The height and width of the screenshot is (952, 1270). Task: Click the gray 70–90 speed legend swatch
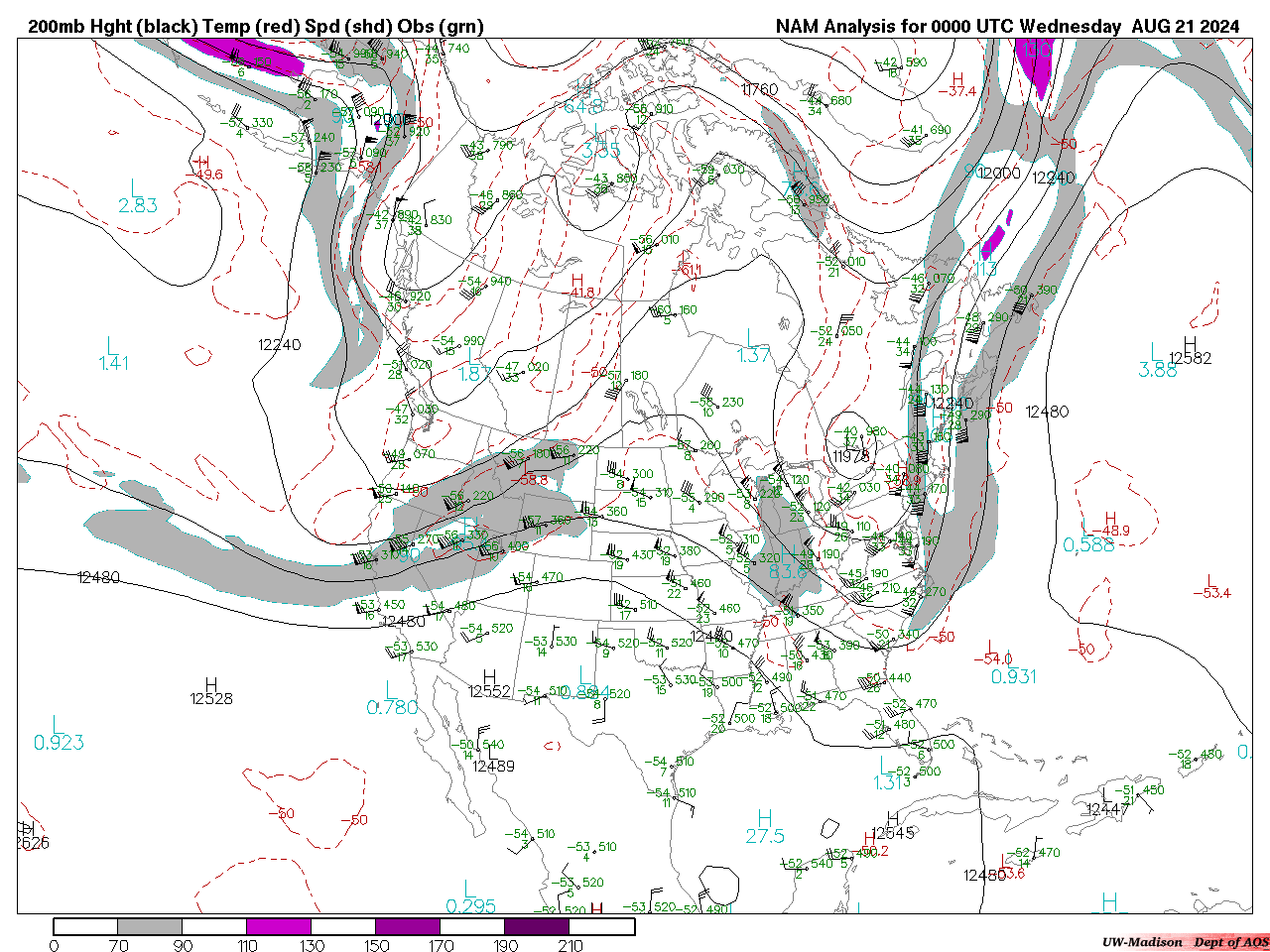tap(150, 926)
